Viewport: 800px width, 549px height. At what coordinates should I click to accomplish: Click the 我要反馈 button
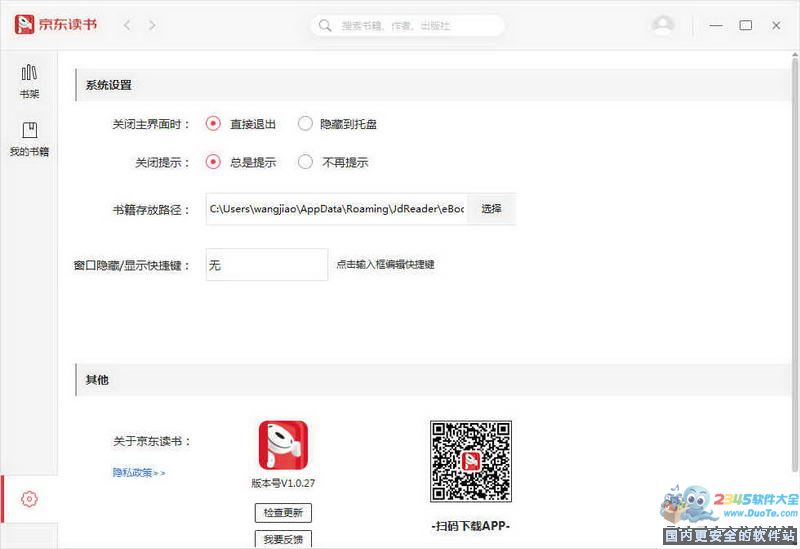283,539
